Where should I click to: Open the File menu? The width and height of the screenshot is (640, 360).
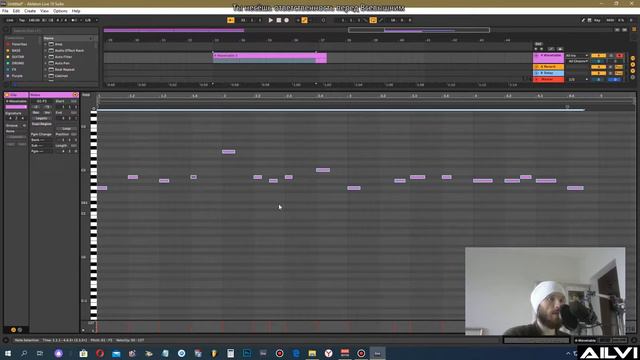tap(5, 11)
